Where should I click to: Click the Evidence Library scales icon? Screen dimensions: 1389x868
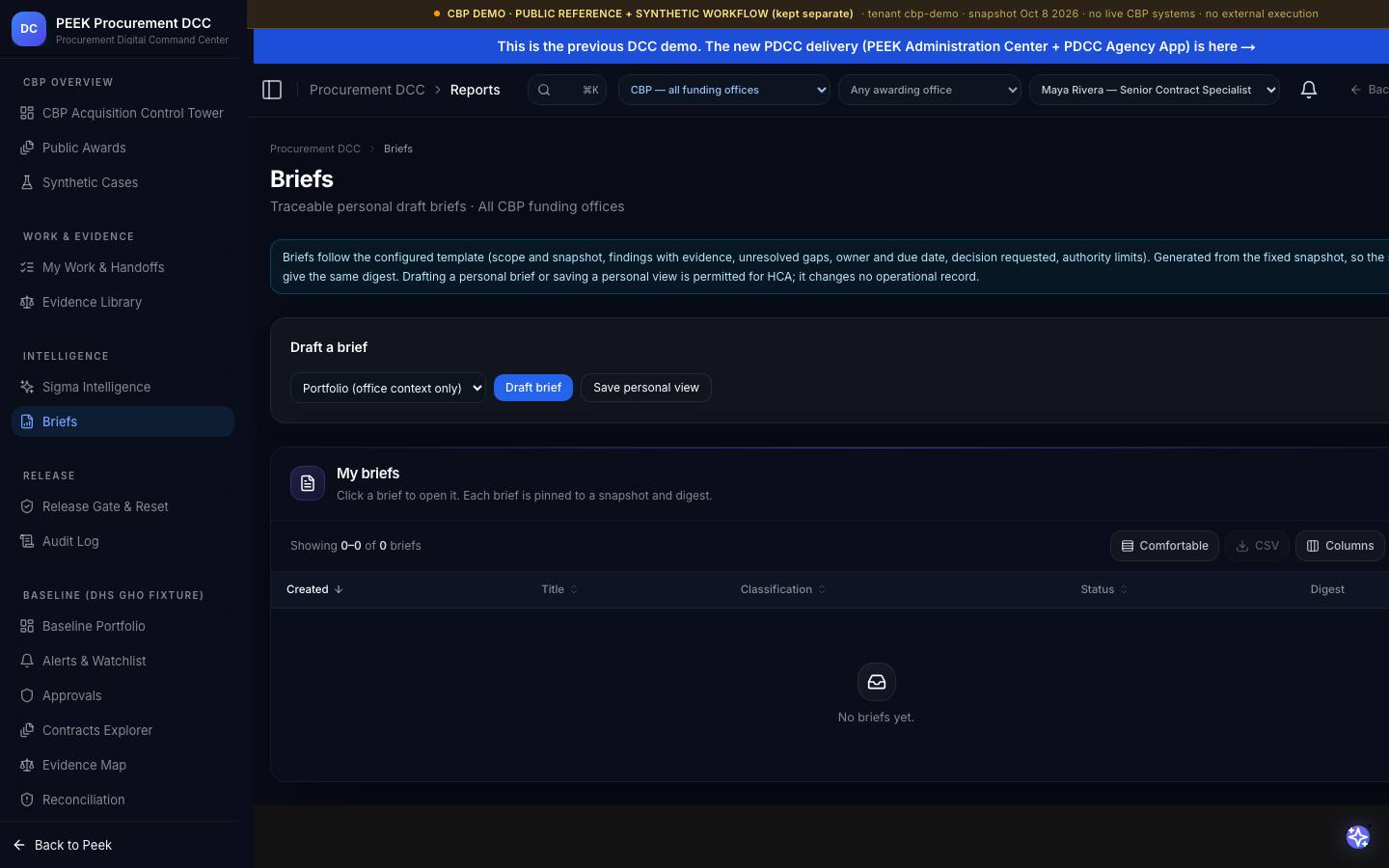coord(27,302)
